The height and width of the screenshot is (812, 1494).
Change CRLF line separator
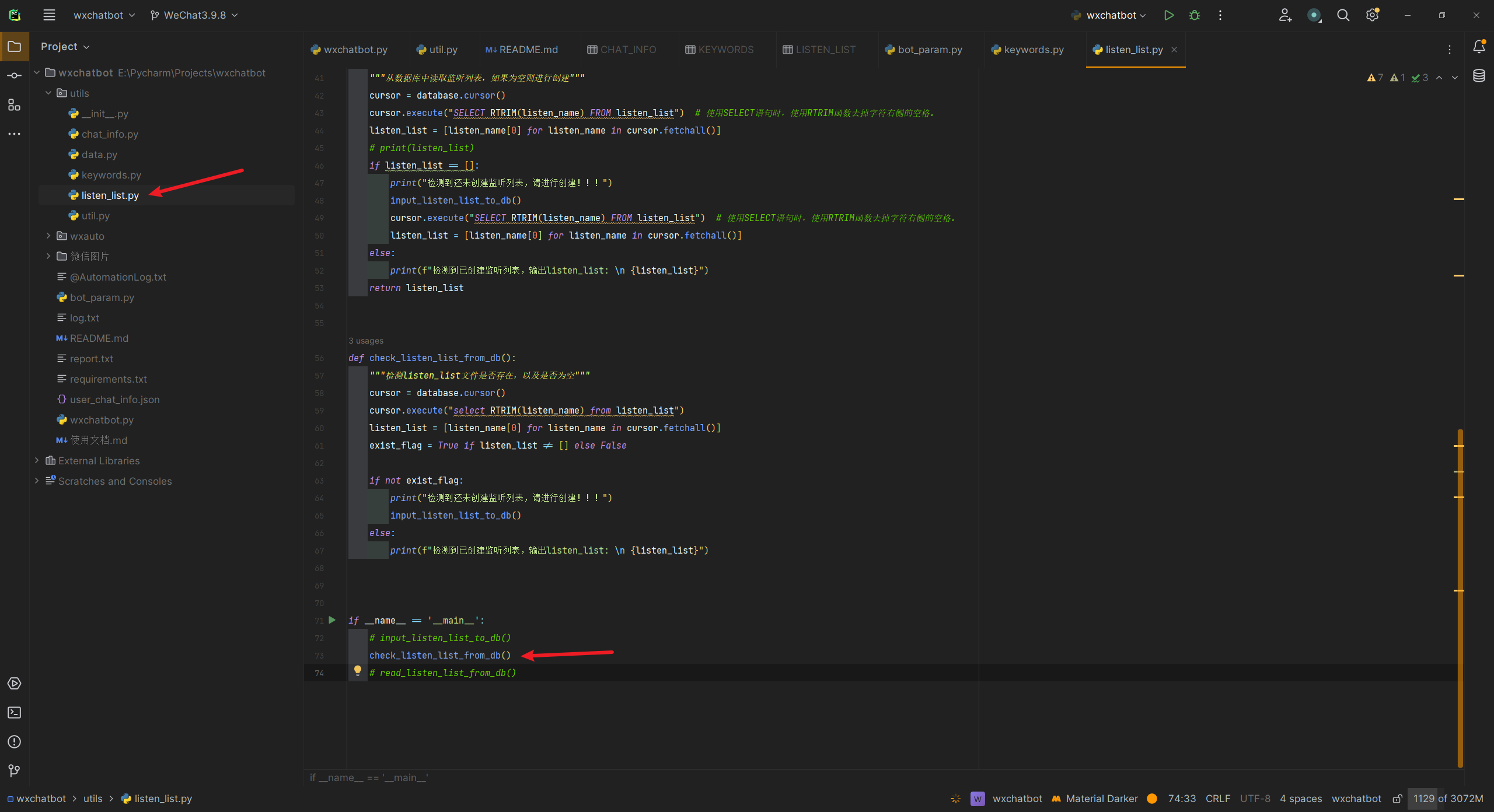[x=1218, y=799]
